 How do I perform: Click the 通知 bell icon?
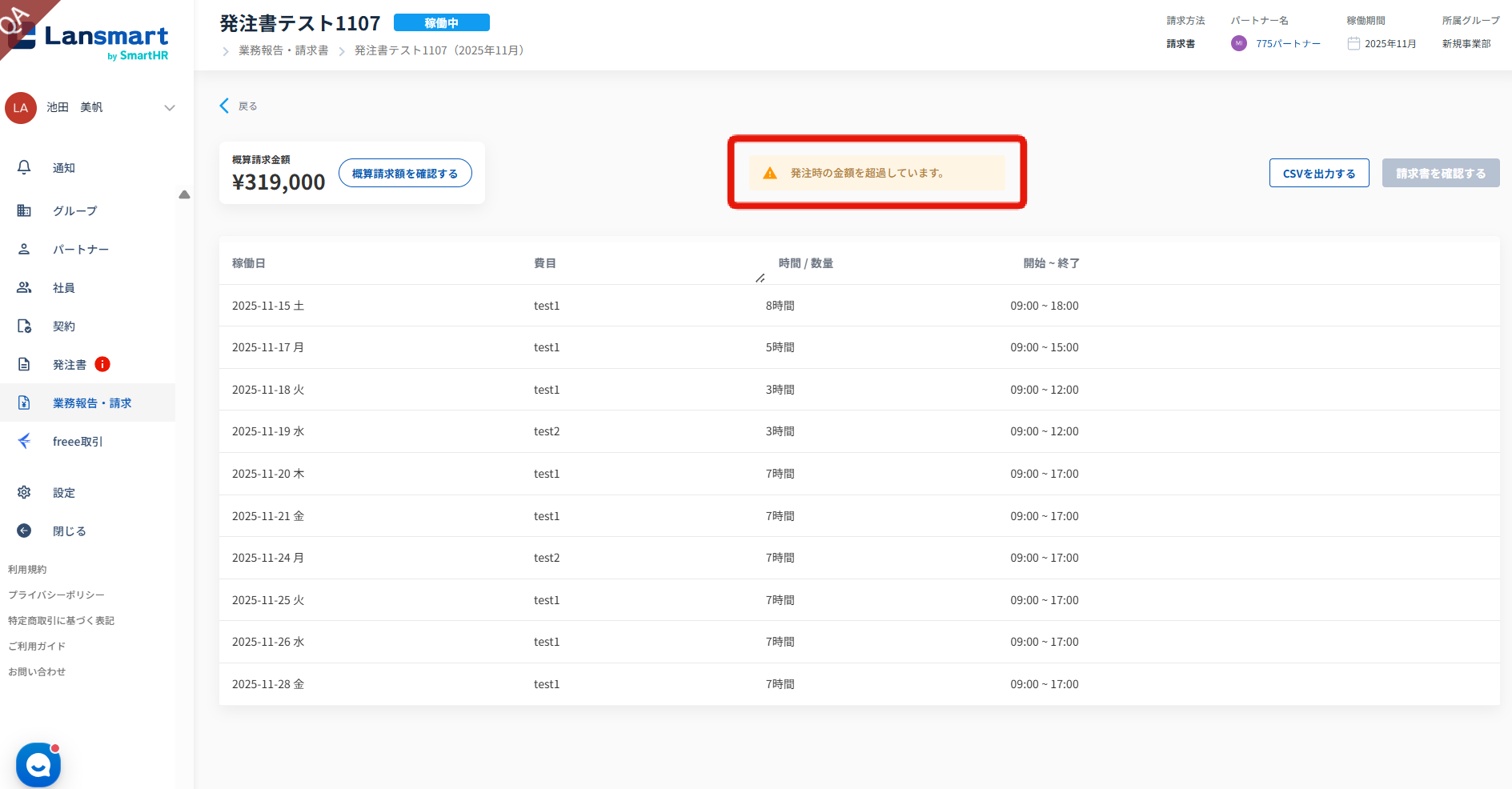(x=24, y=167)
